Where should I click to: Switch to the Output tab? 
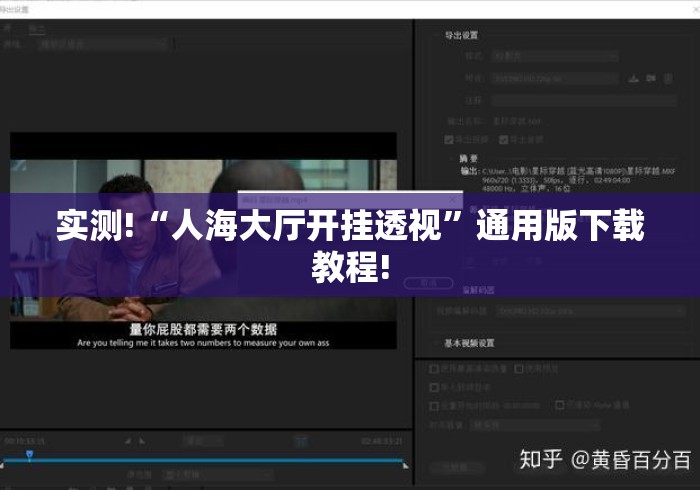(x=37, y=29)
